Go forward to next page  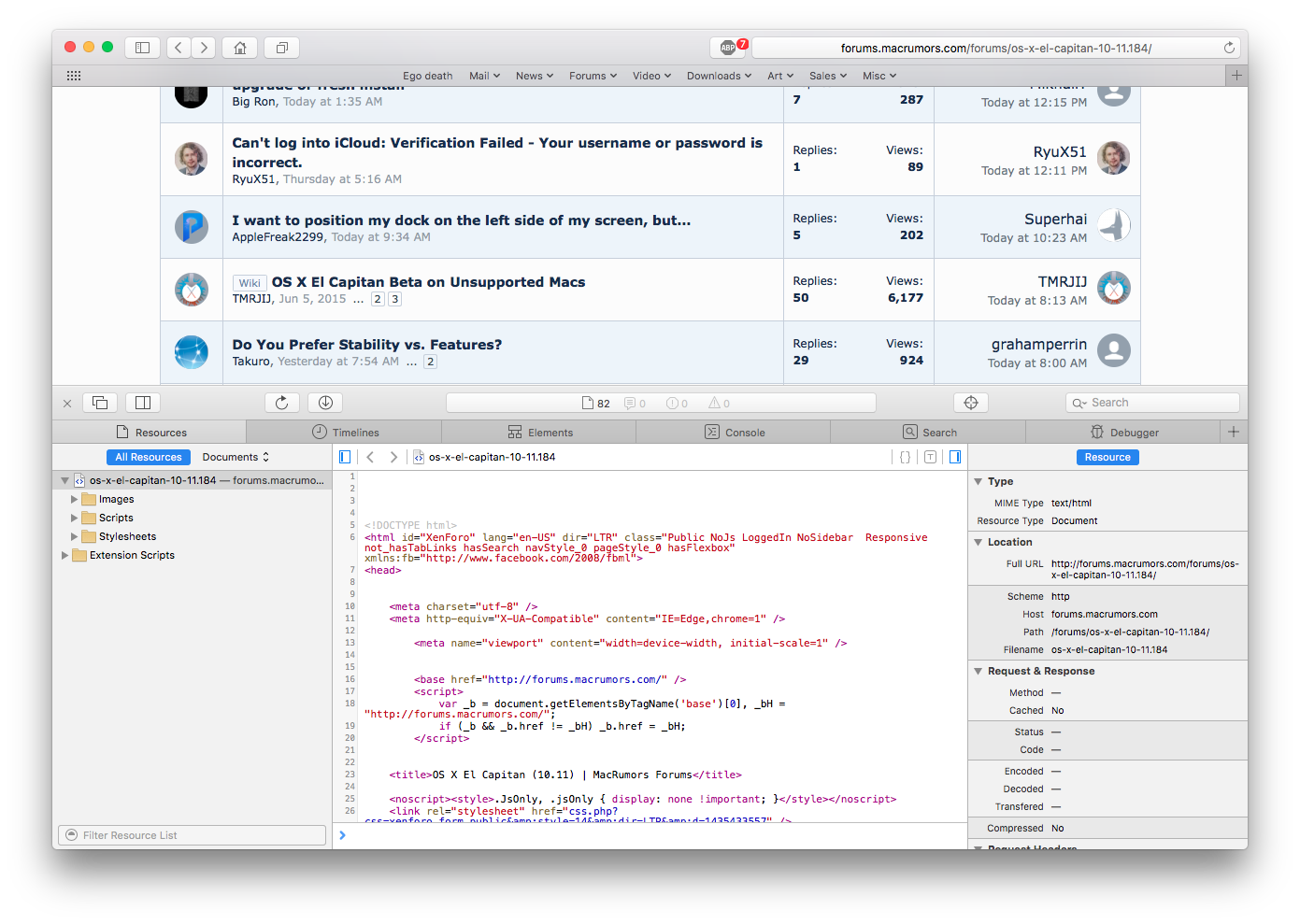[x=204, y=48]
